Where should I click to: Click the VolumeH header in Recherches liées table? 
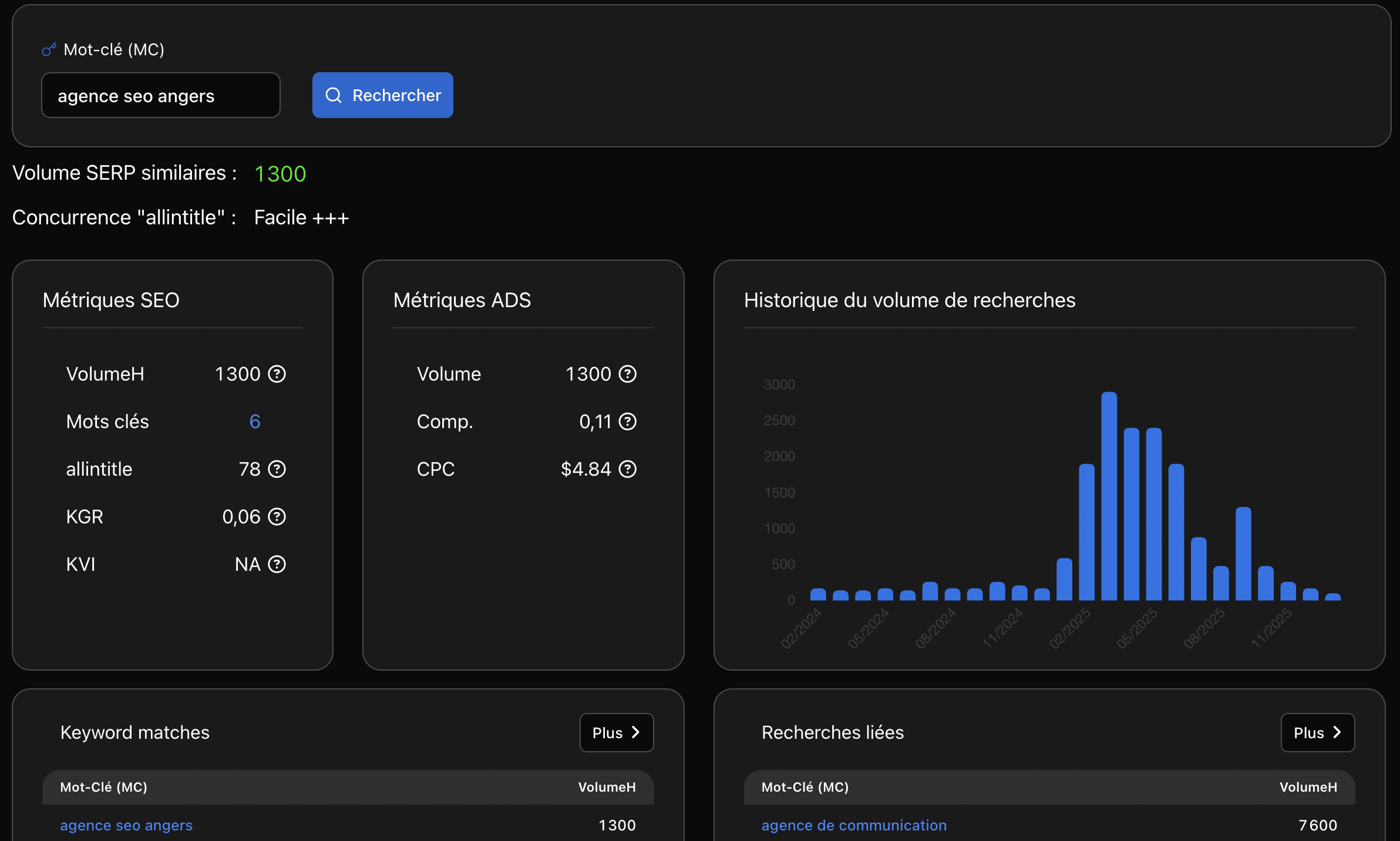1308,787
